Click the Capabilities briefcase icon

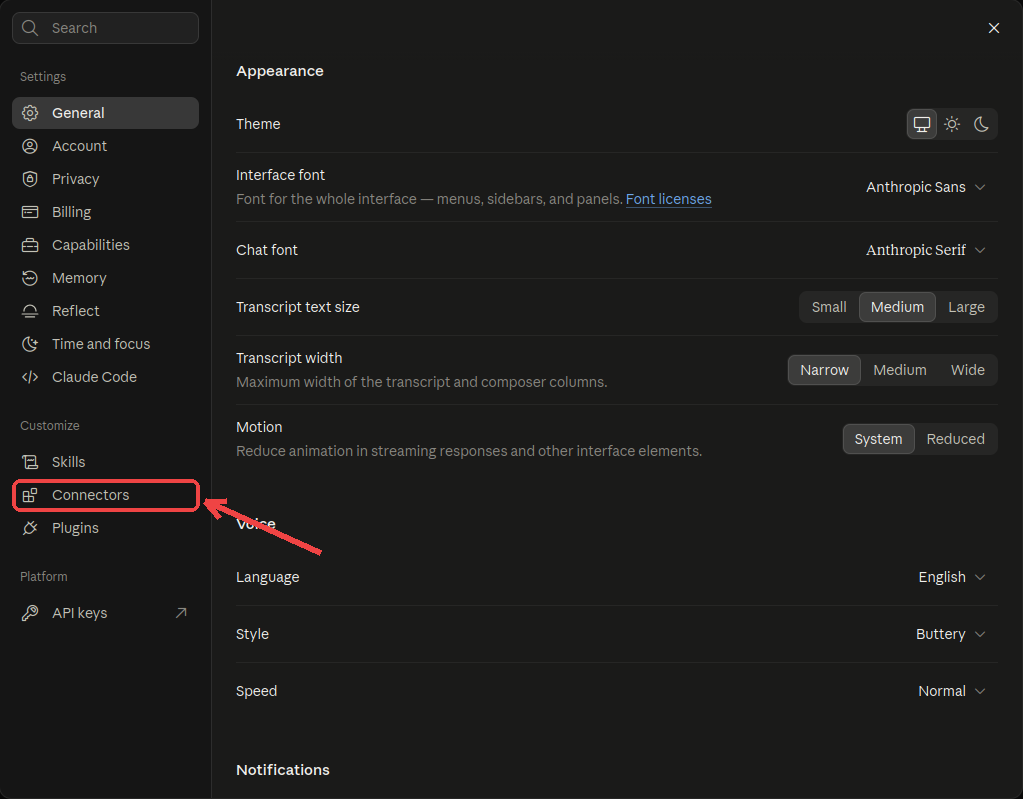point(30,245)
